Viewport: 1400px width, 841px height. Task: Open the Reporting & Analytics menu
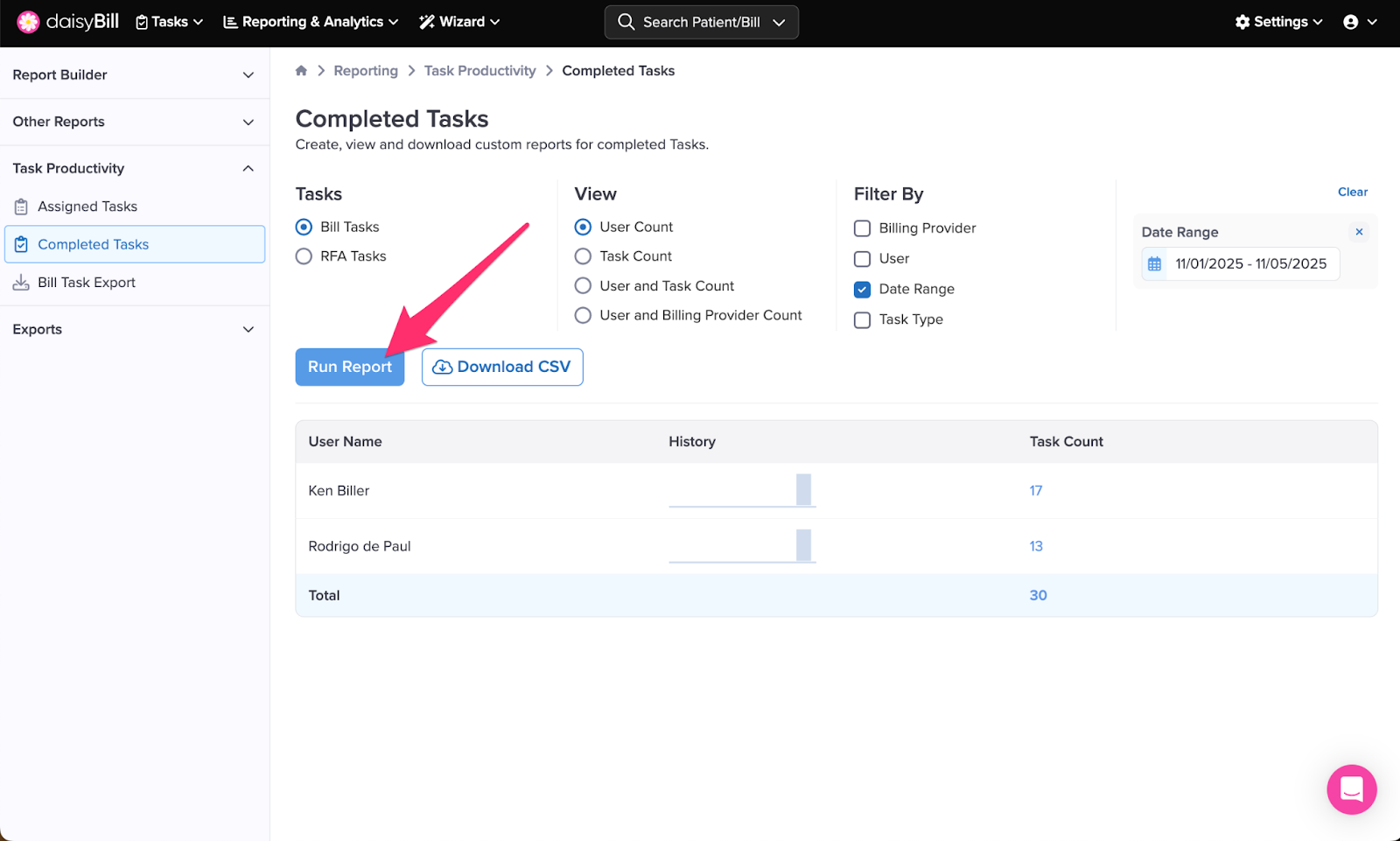pos(311,22)
